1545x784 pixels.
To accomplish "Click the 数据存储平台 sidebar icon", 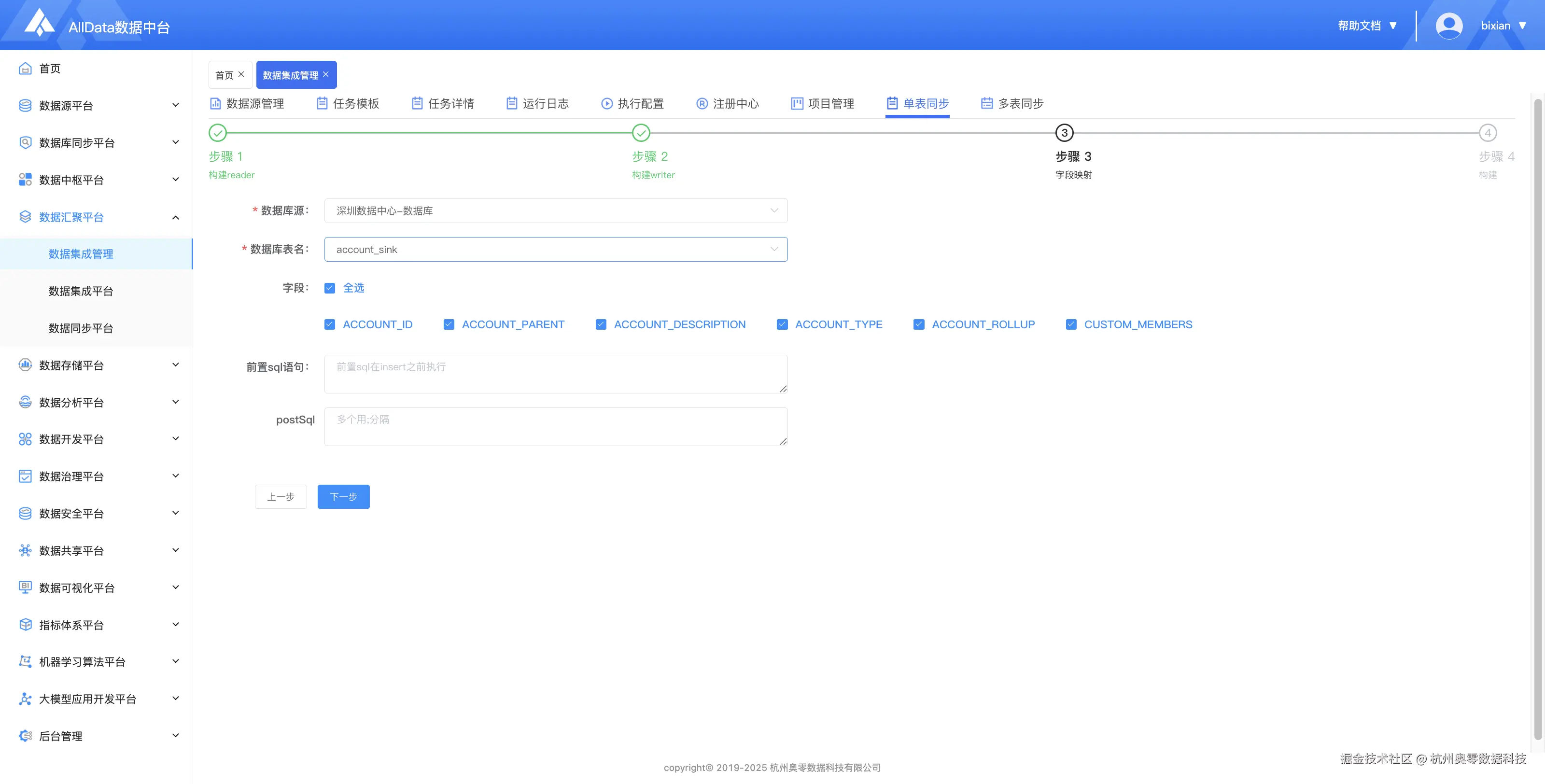I will [25, 365].
